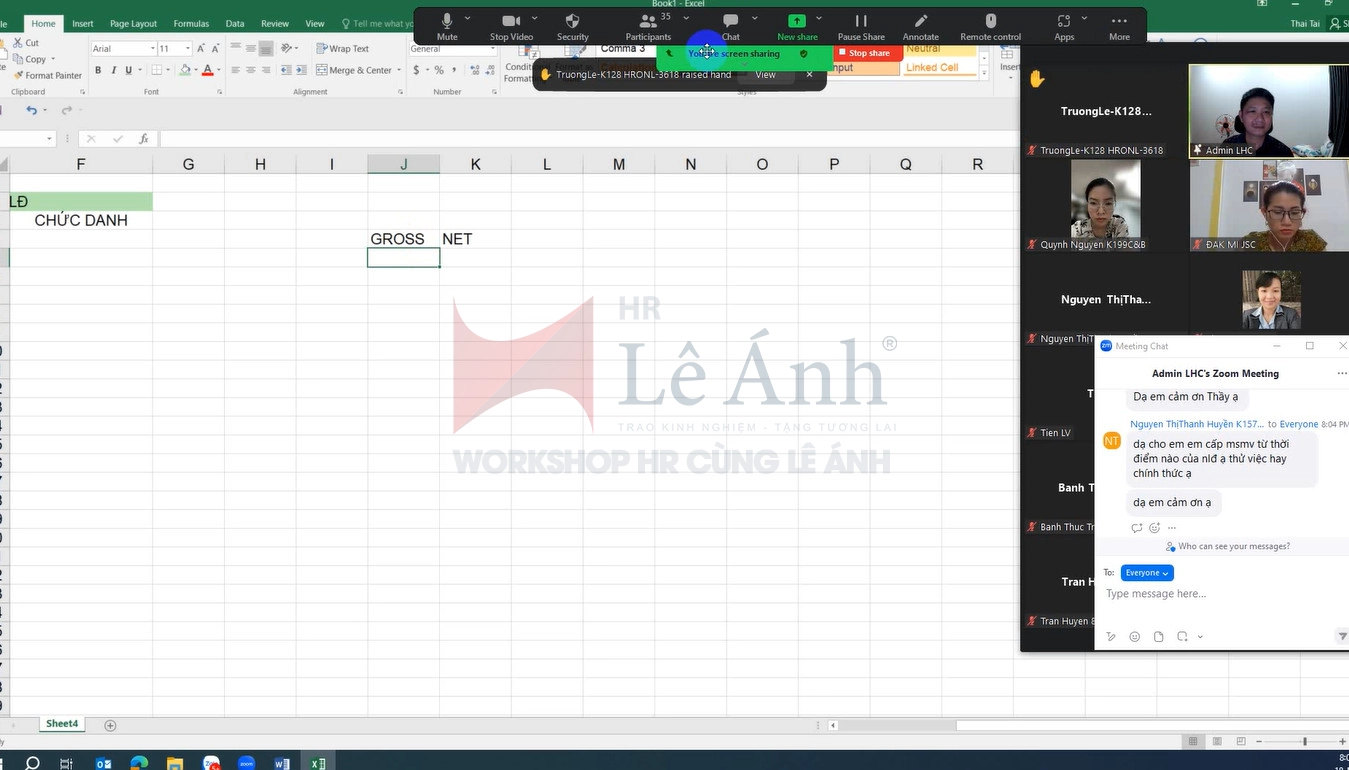The image size is (1349, 770).
Task: Insert function using fx icon
Action: tap(144, 139)
